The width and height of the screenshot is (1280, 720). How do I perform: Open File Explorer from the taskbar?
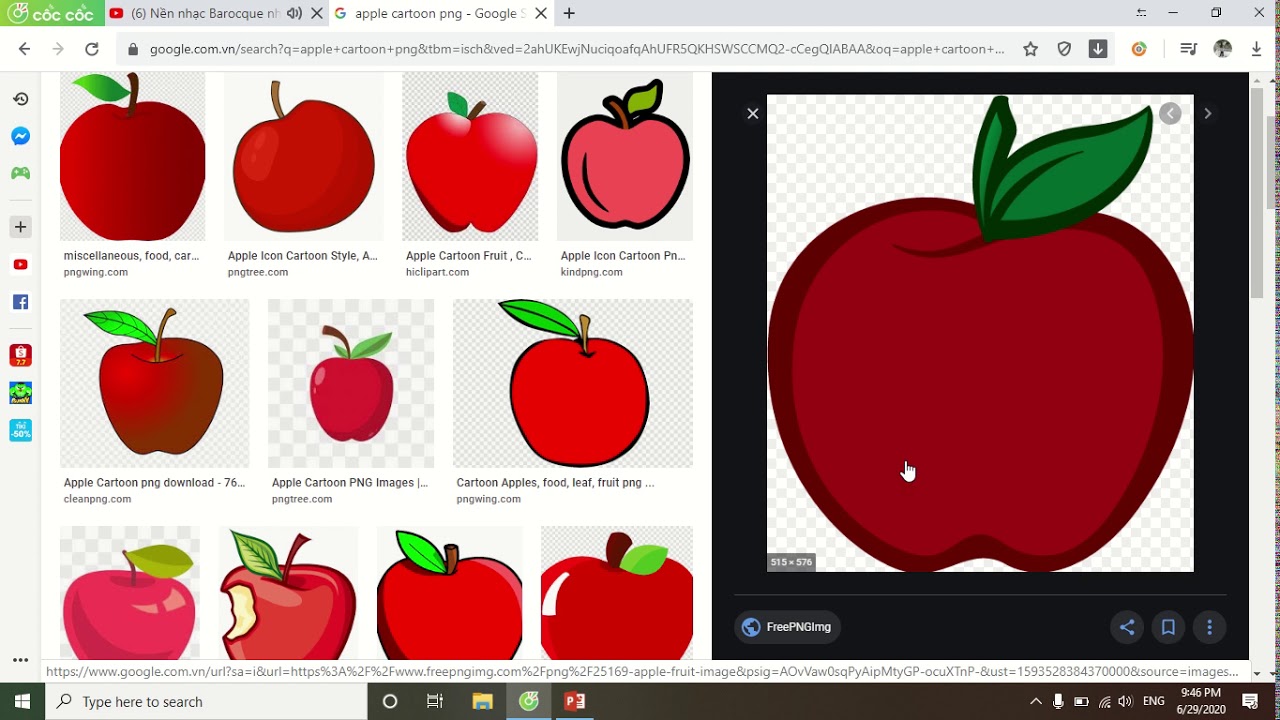coord(482,702)
